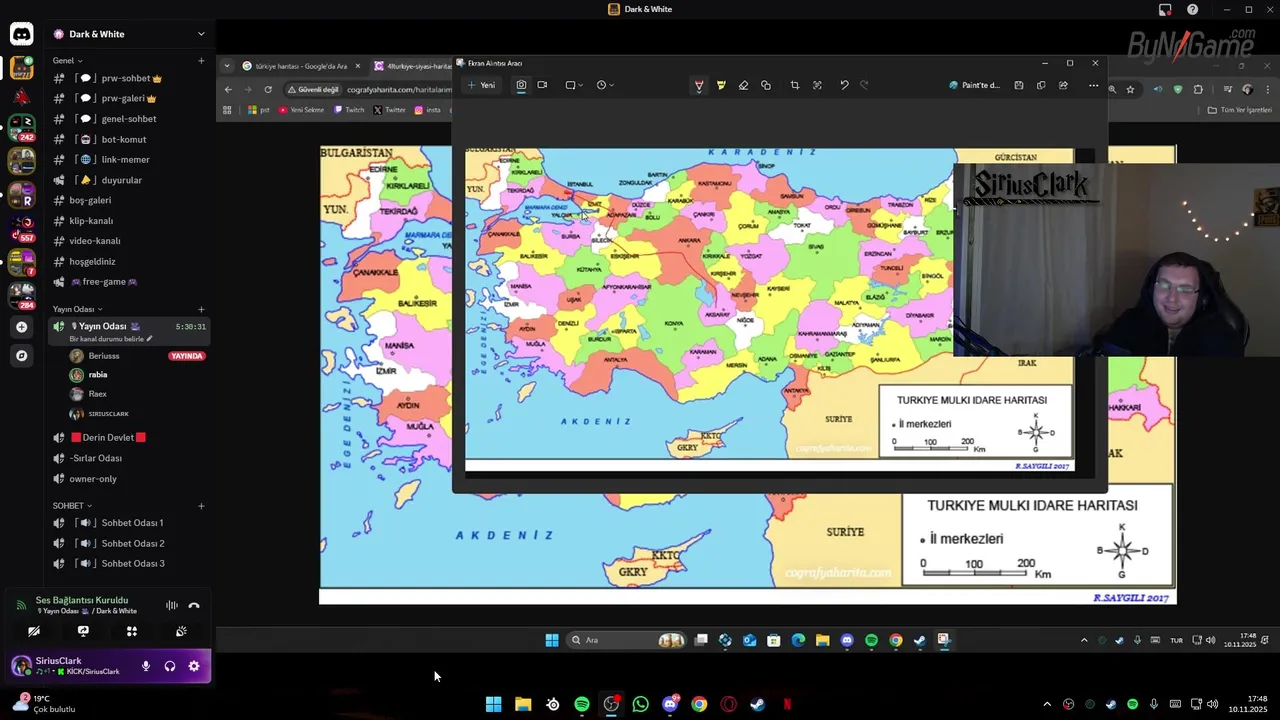
Task: Click the add a server plus icon
Action: pyautogui.click(x=22, y=327)
